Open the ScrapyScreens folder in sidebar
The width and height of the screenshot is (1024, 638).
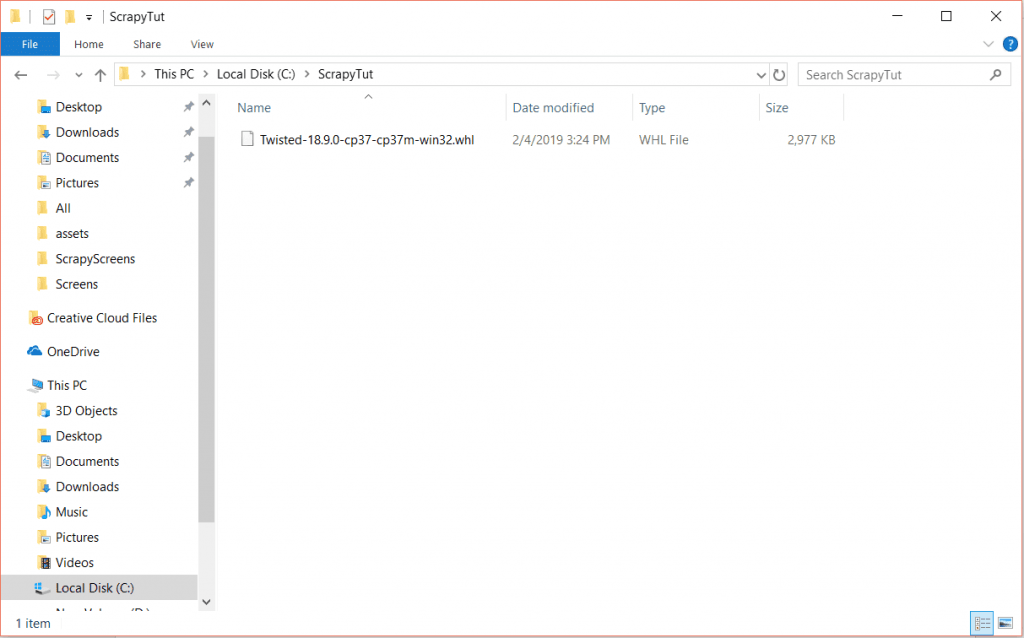(95, 259)
